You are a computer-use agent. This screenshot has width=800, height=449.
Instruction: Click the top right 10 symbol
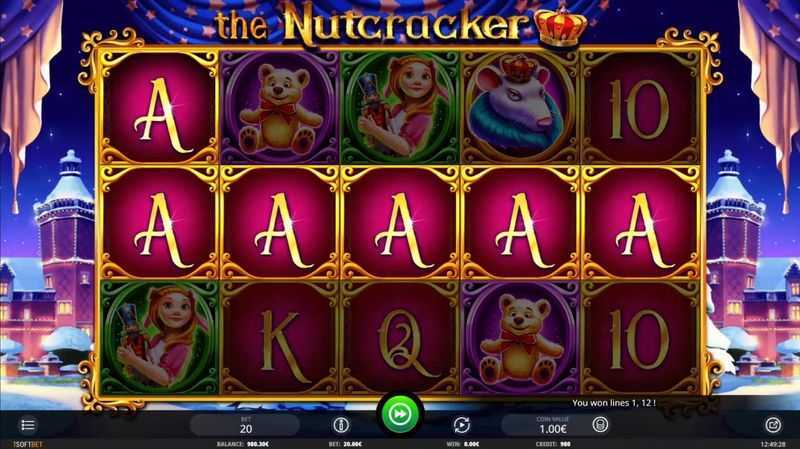click(640, 107)
